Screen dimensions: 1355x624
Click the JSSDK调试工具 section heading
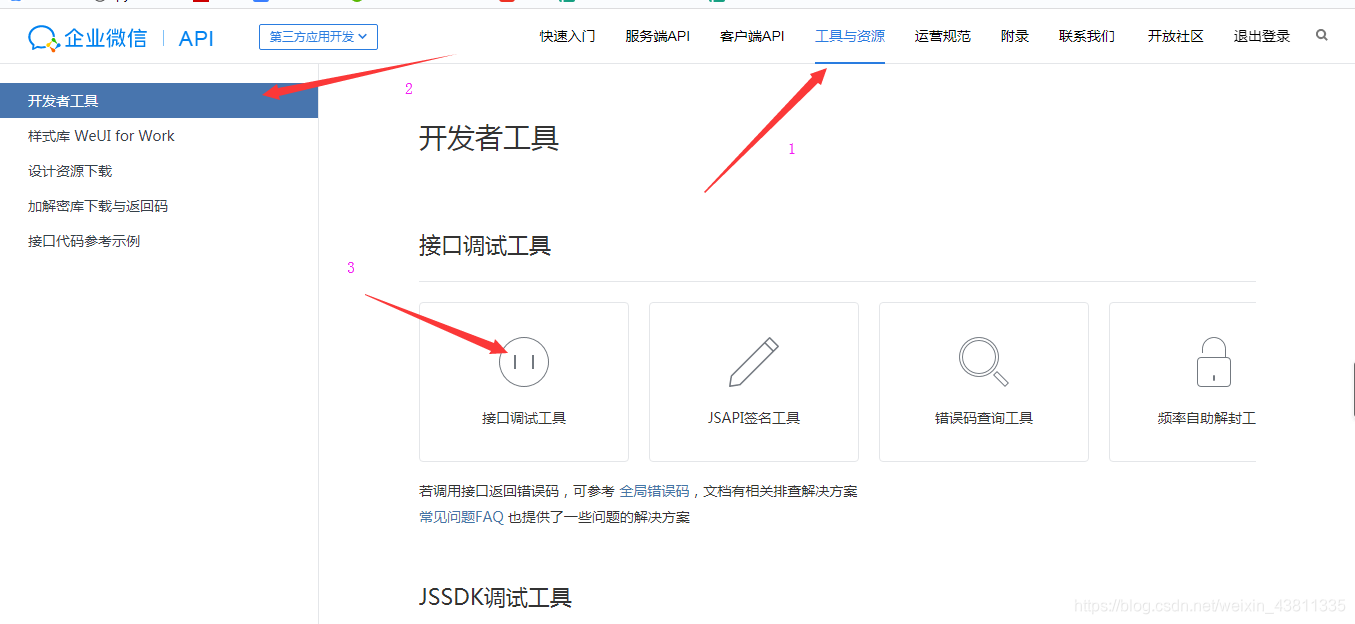(495, 598)
